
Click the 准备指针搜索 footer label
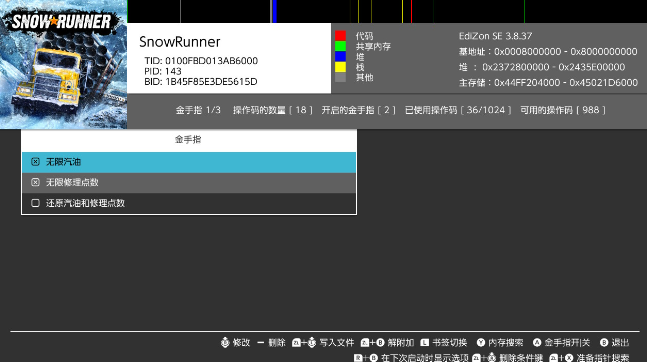[x=603, y=357]
